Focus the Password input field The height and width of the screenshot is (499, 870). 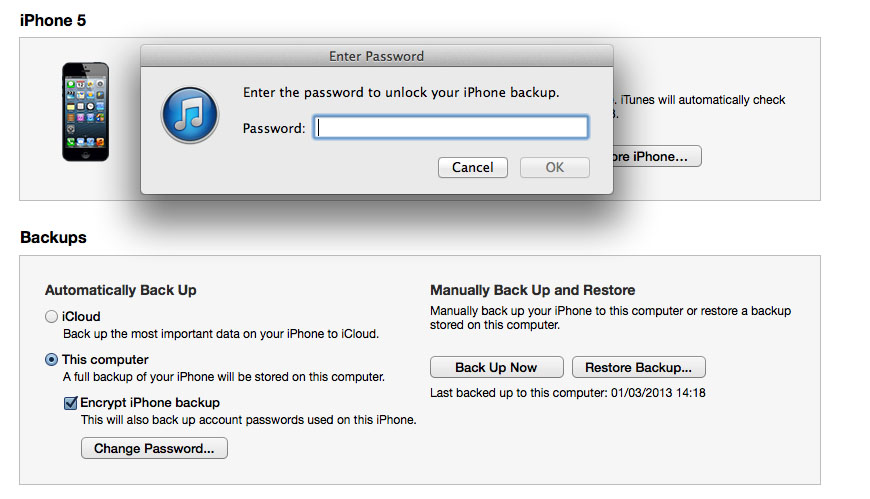coord(451,128)
